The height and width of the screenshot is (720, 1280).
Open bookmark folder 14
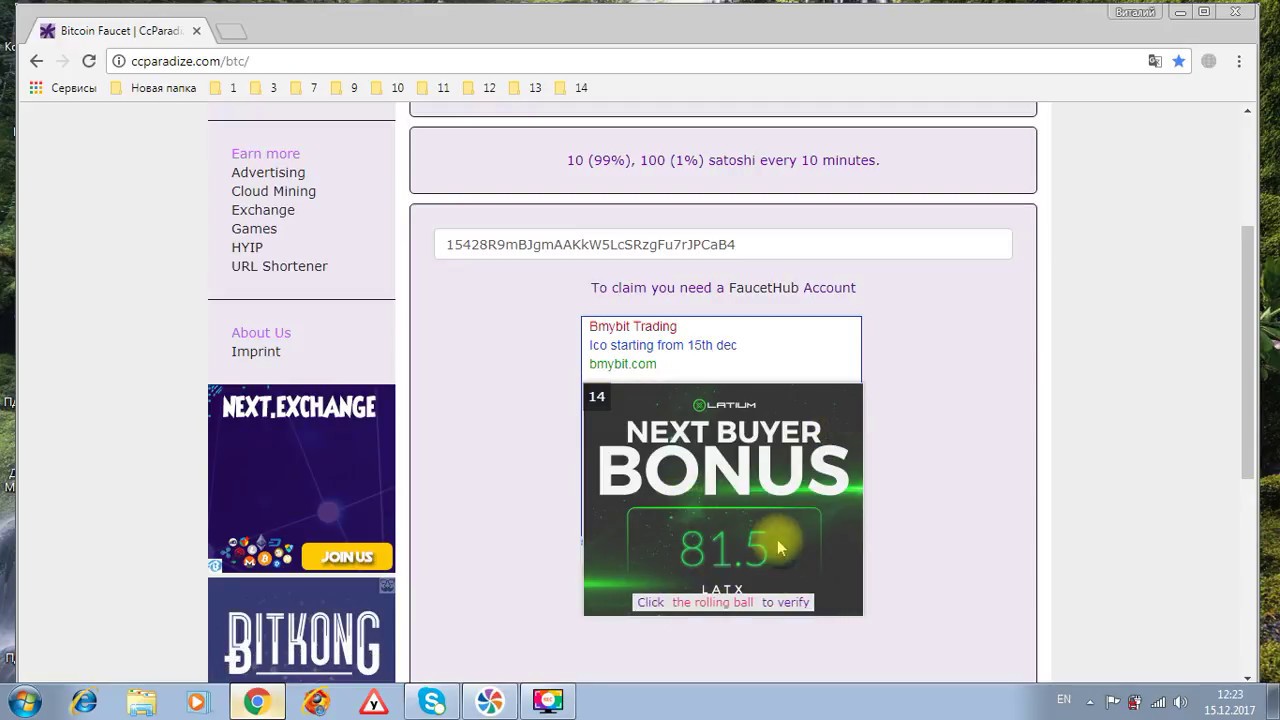pos(570,88)
